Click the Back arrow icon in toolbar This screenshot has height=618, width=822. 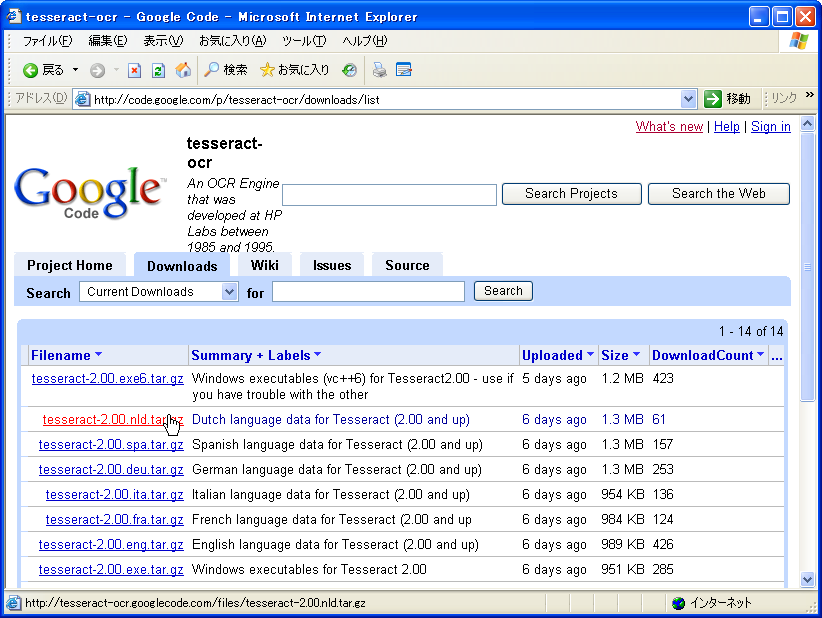point(30,70)
